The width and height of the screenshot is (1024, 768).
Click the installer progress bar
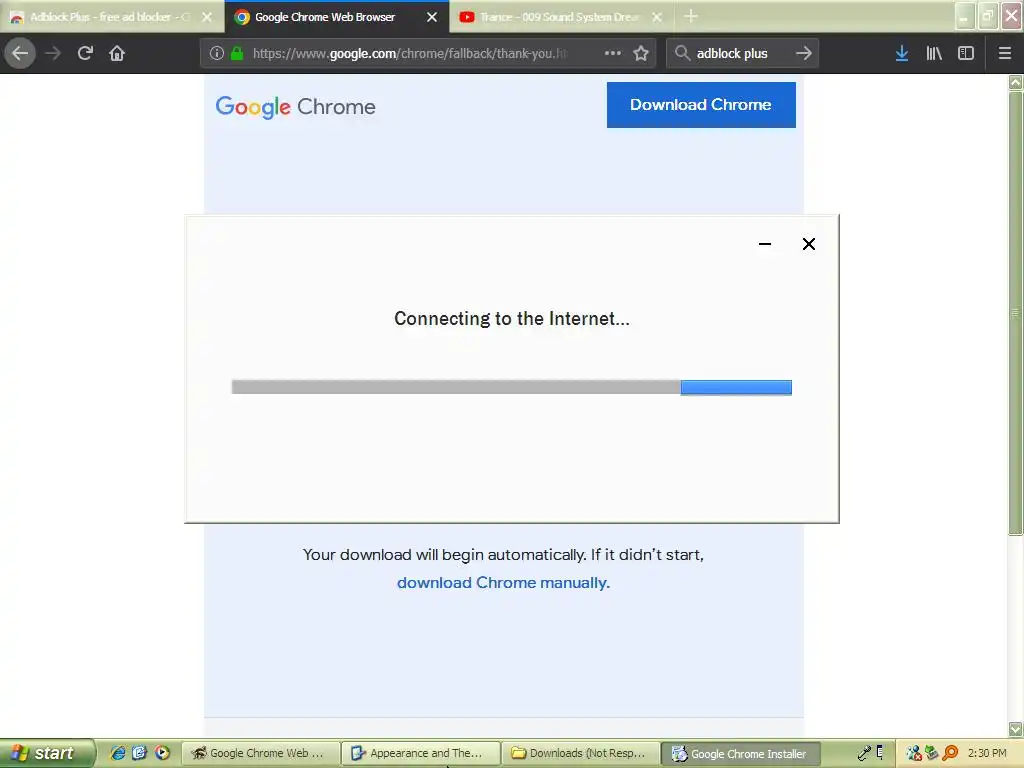[511, 387]
